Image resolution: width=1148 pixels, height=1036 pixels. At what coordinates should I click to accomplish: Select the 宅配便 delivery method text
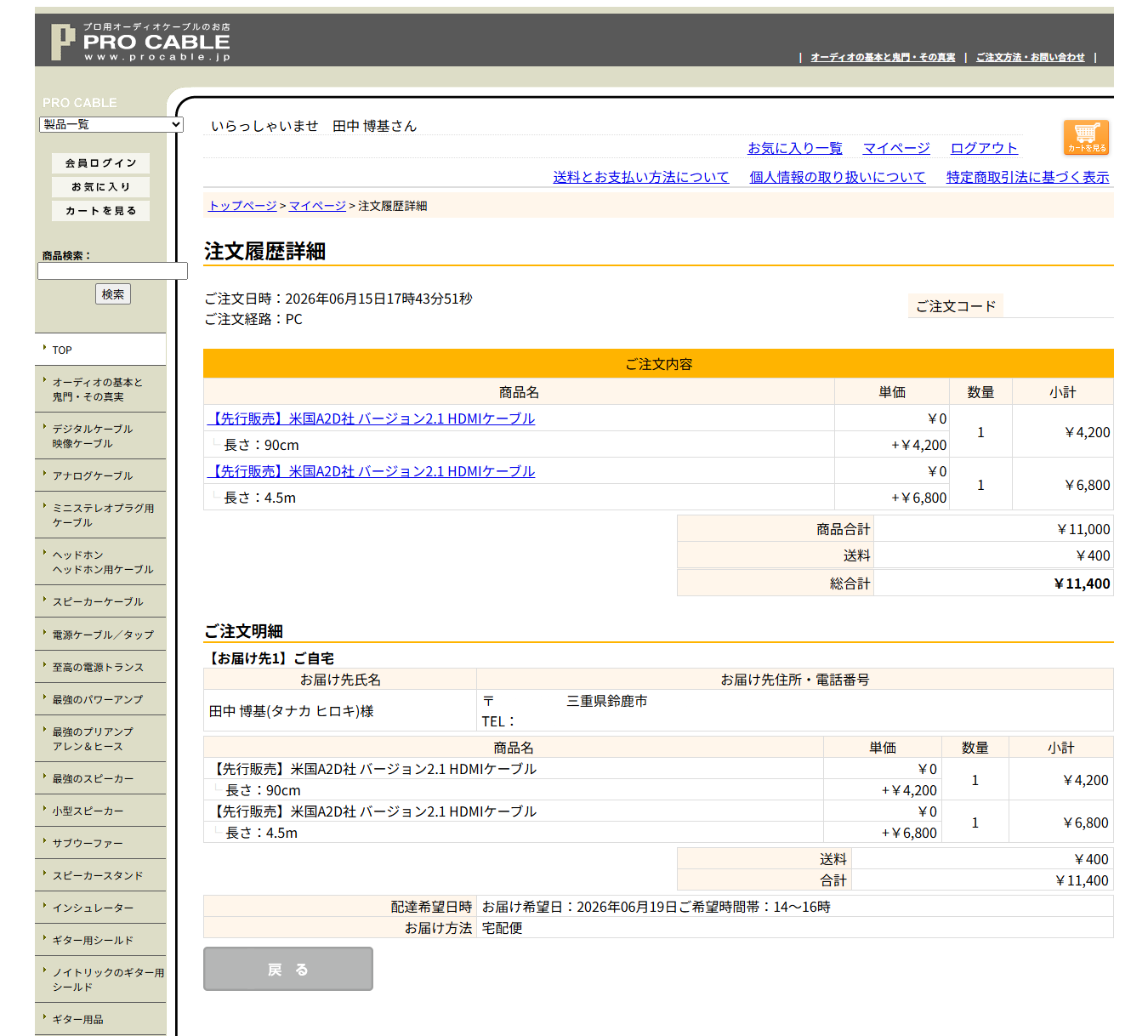[x=502, y=928]
